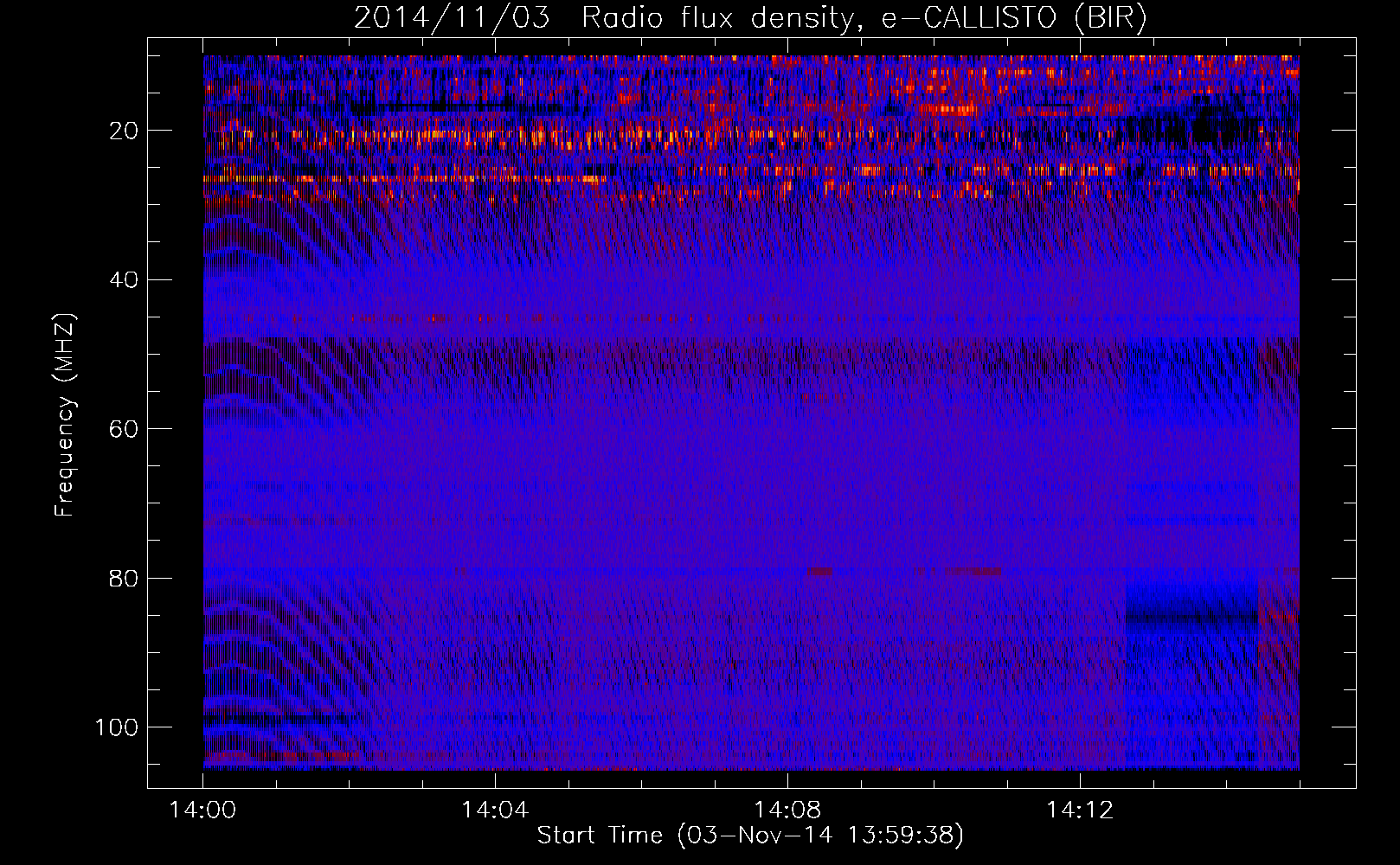Click the frequency tick label "100"
Viewport: 1400px width, 865px height.
117,727
